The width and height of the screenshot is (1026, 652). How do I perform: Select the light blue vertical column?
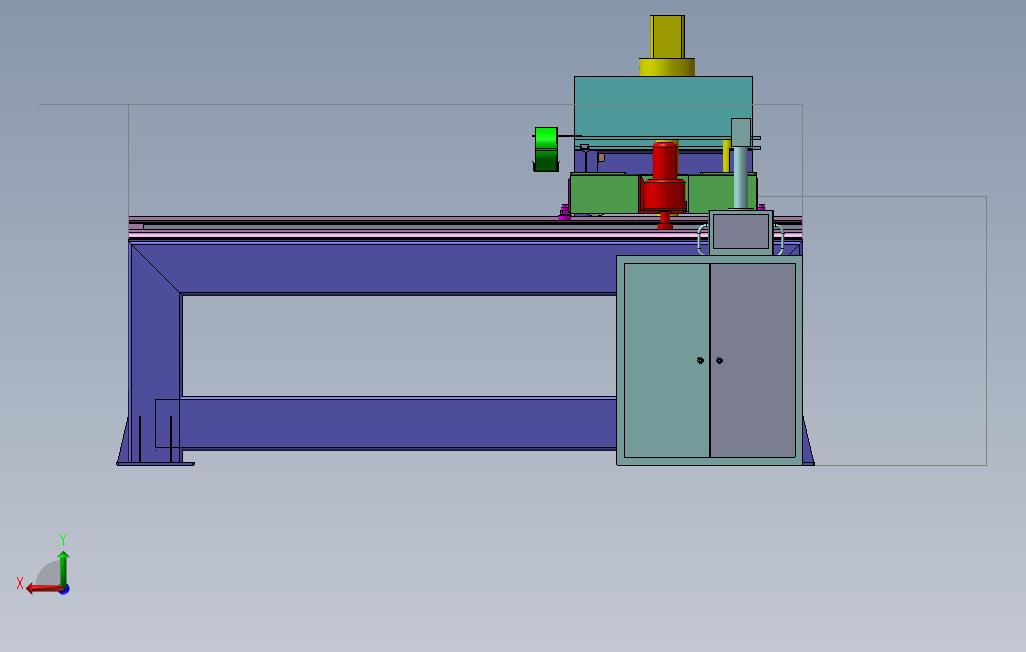pos(741,177)
